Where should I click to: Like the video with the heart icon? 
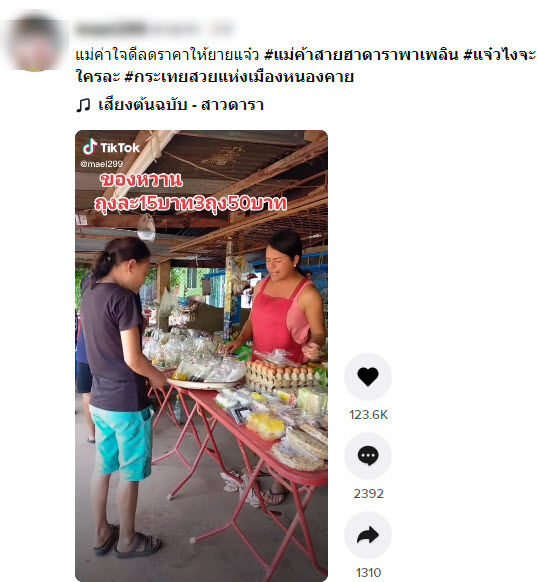(367, 377)
